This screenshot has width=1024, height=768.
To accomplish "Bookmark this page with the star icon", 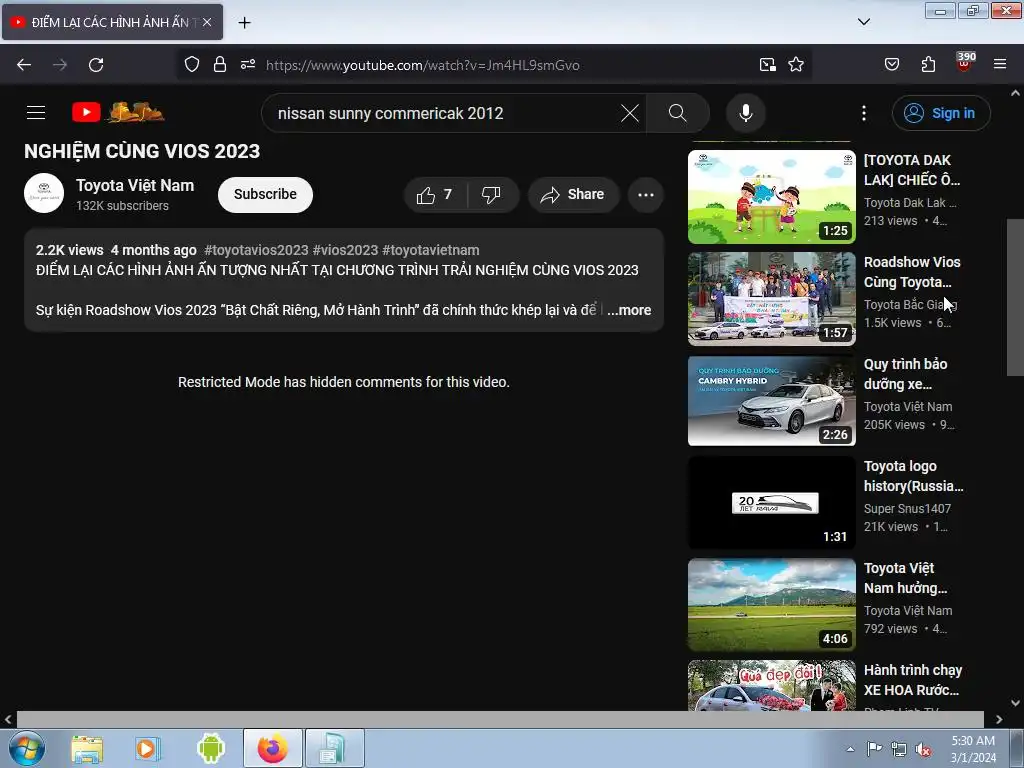I will pyautogui.click(x=795, y=64).
